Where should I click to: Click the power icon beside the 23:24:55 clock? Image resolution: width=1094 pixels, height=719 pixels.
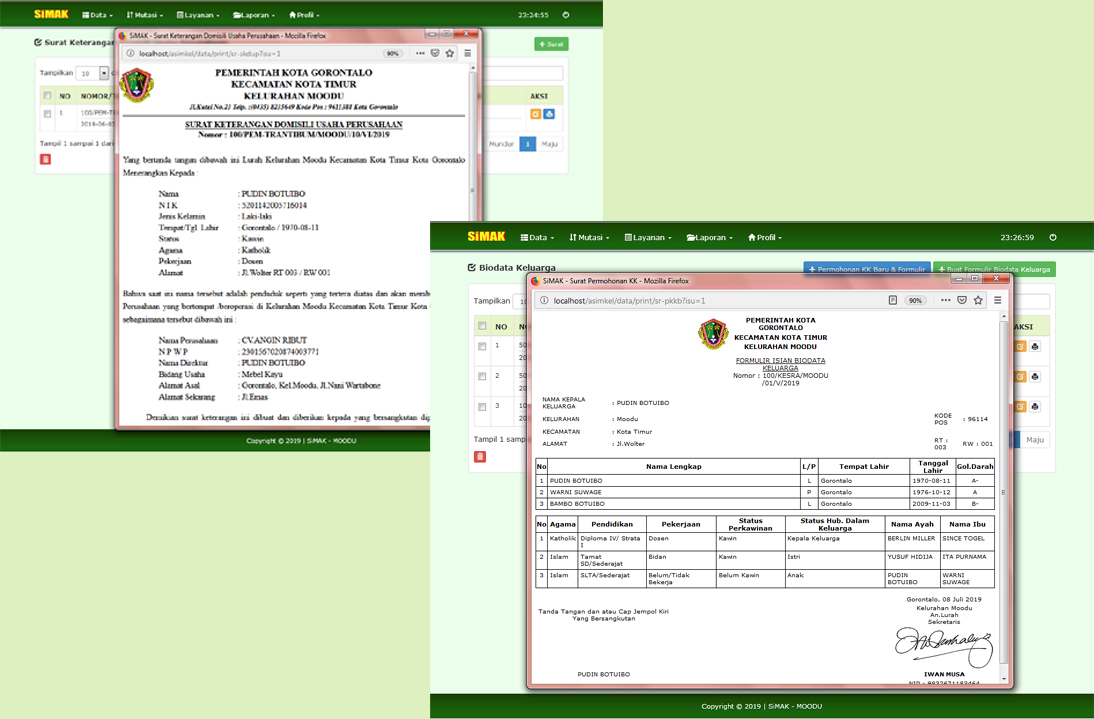pos(566,15)
